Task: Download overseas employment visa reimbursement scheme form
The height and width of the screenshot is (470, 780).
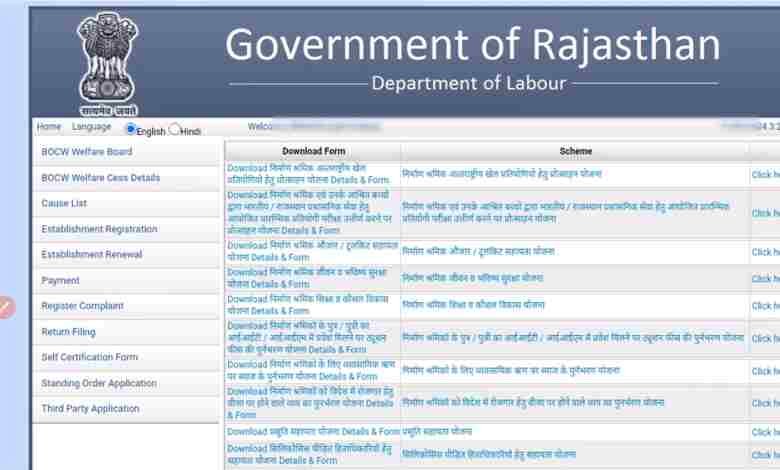Action: 310,403
